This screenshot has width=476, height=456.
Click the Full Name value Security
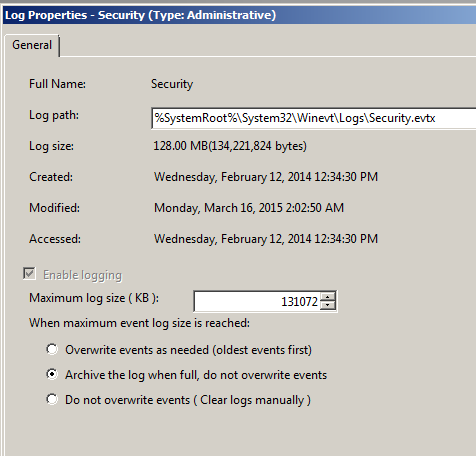tap(172, 84)
